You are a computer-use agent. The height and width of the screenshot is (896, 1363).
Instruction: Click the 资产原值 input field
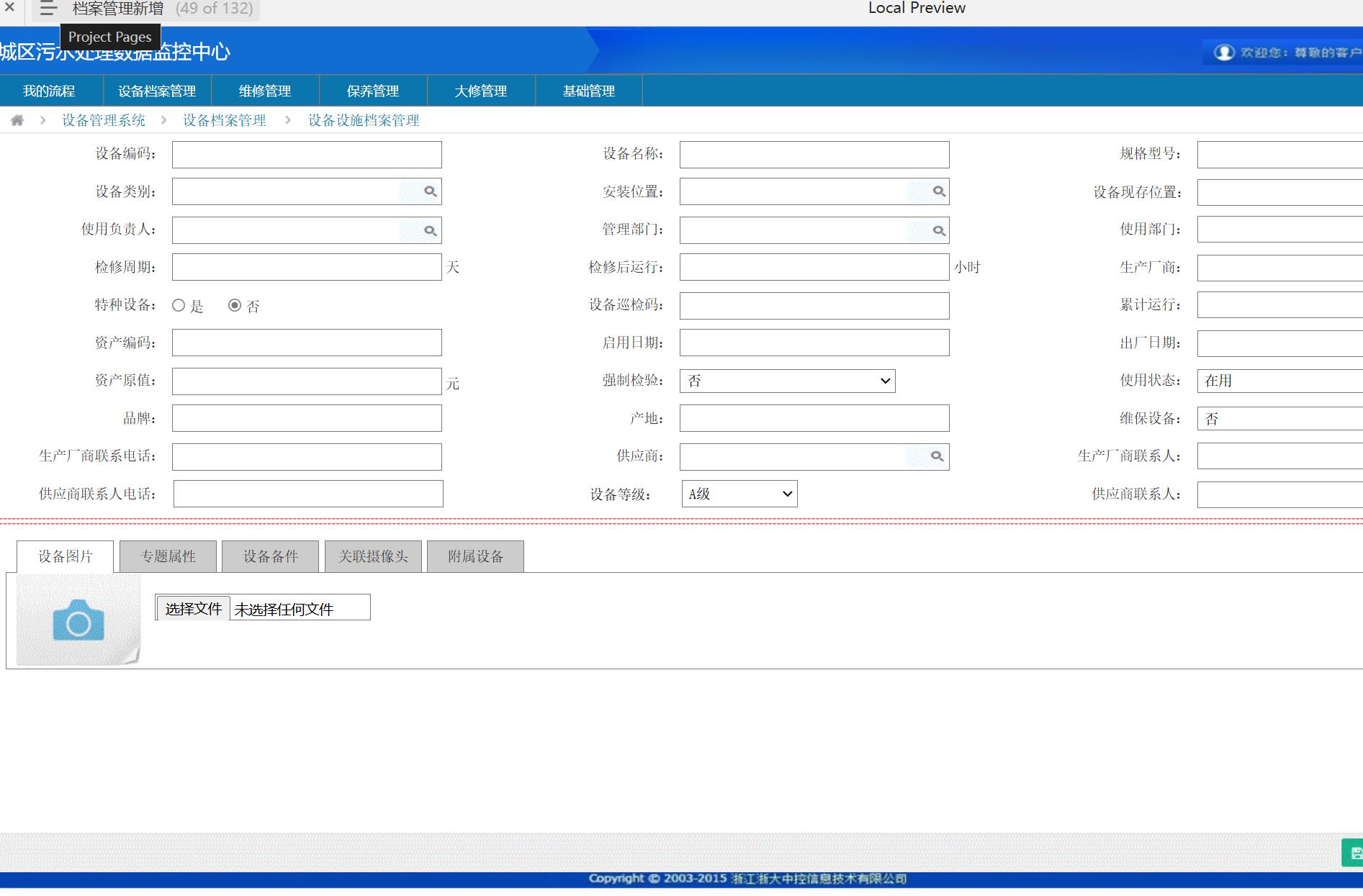307,381
